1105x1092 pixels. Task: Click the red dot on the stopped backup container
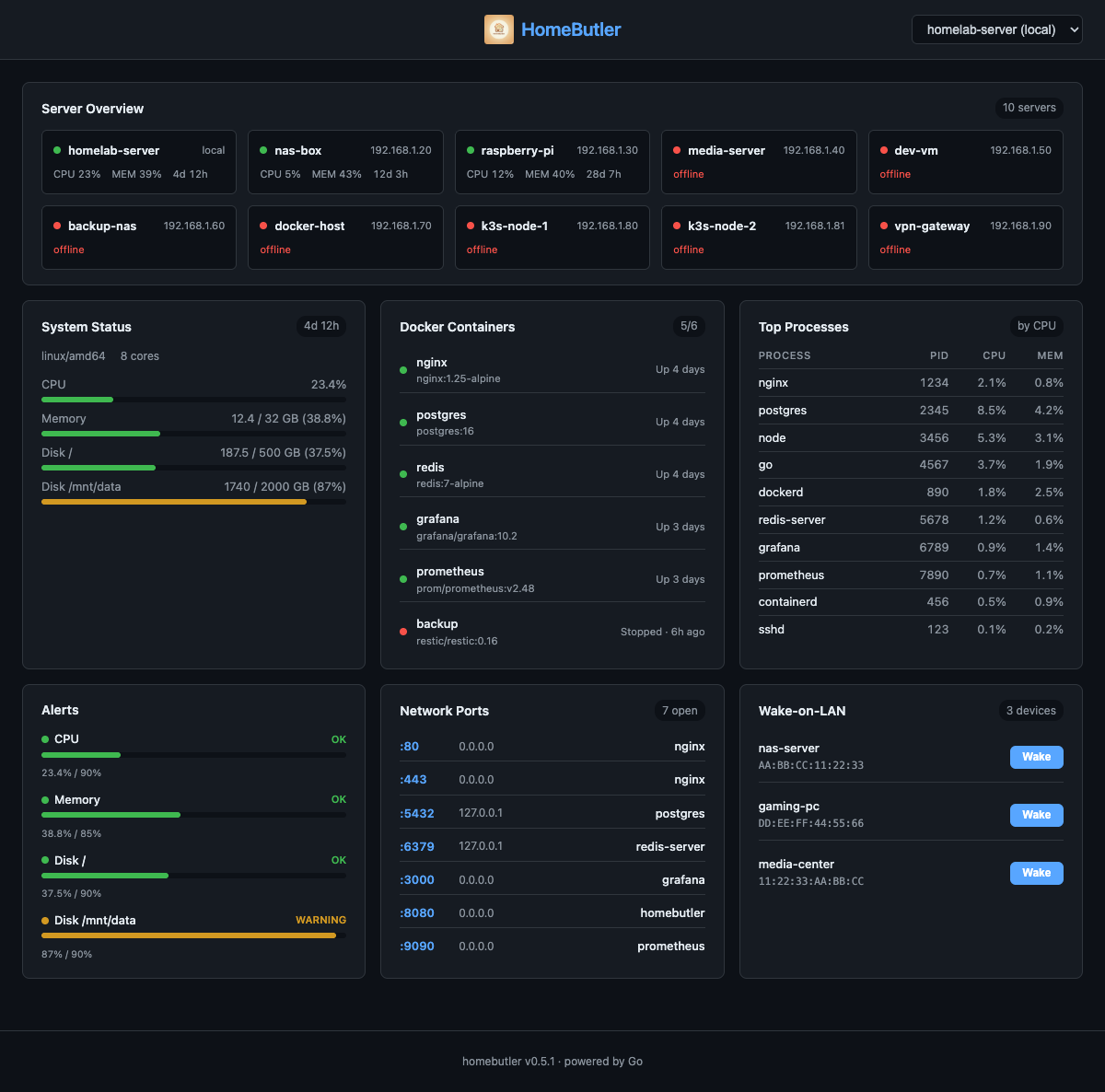point(402,631)
